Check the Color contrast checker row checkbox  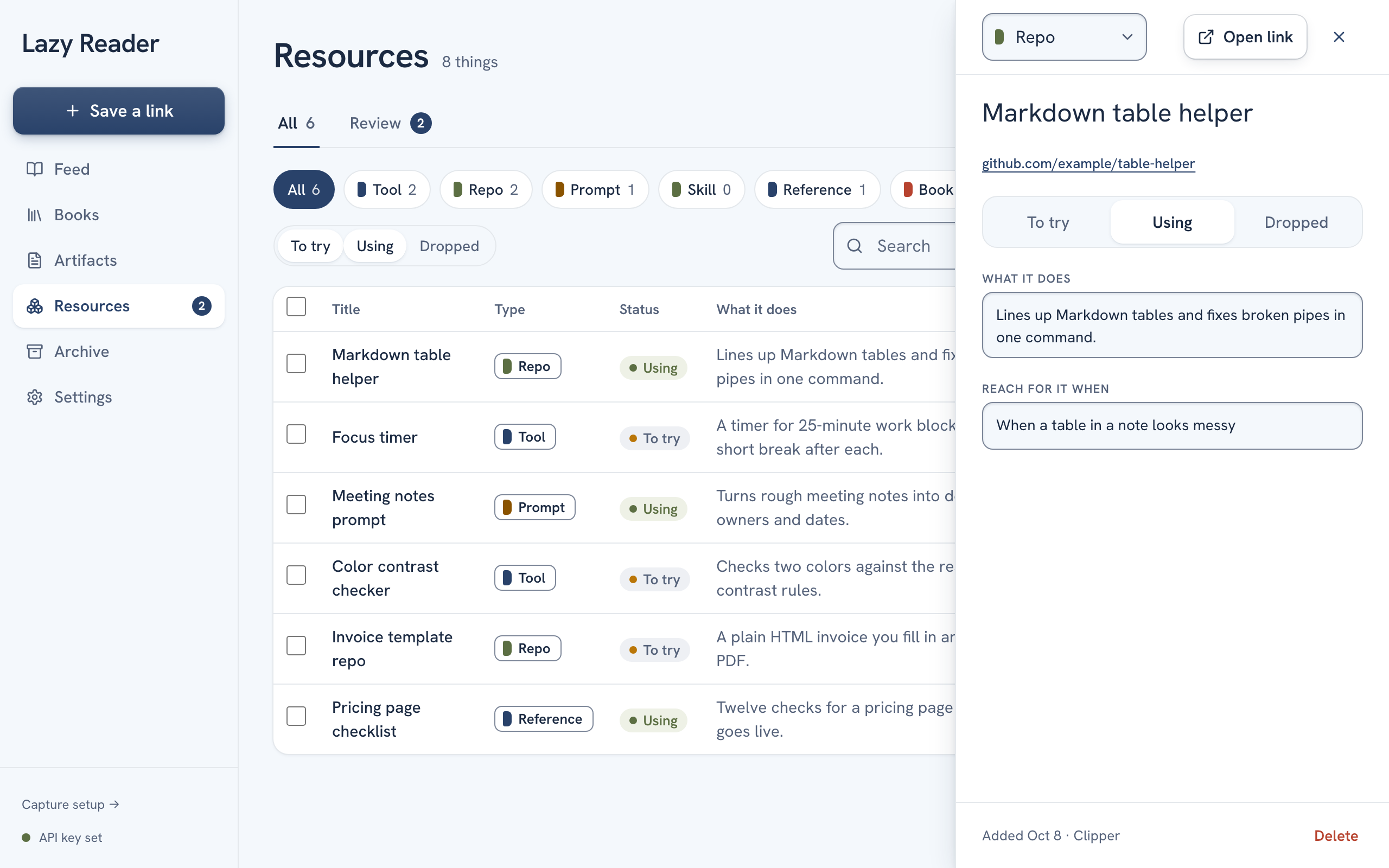pyautogui.click(x=296, y=575)
